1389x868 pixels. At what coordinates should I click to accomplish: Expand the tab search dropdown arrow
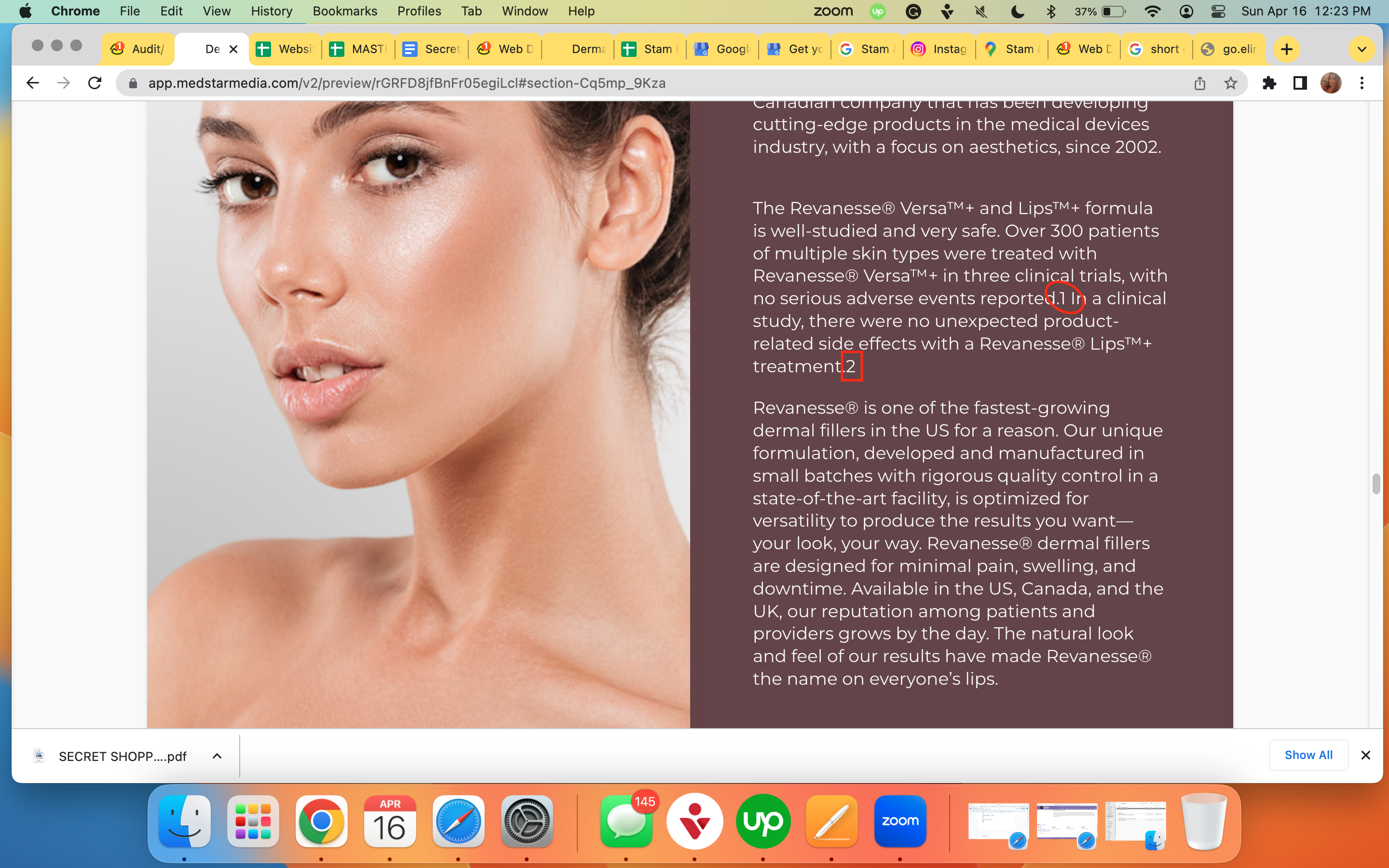pos(1362,49)
